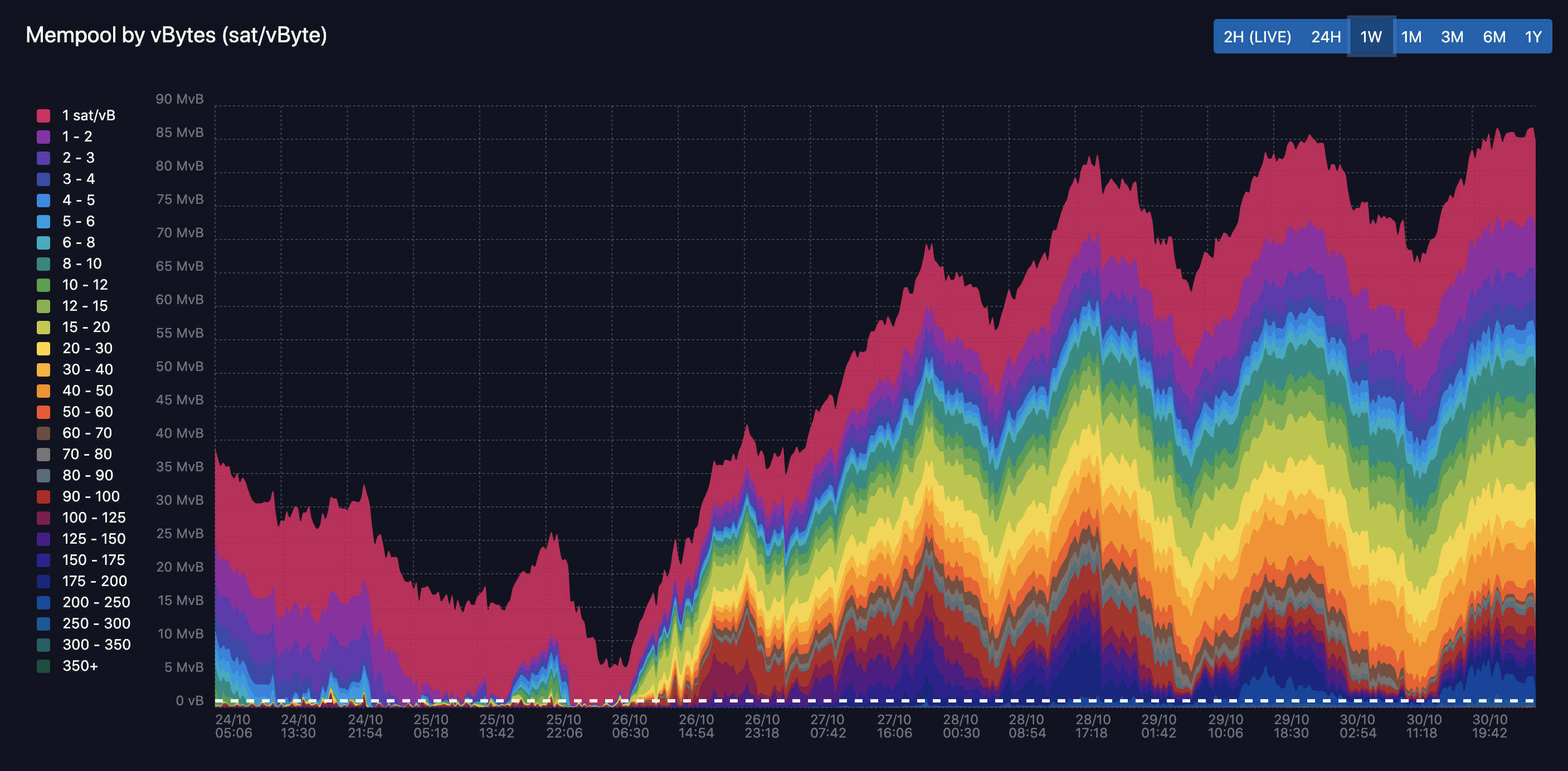Screen dimensions: 1568x771
Task: Click the 70 - 80 legend entry
Action: point(75,454)
